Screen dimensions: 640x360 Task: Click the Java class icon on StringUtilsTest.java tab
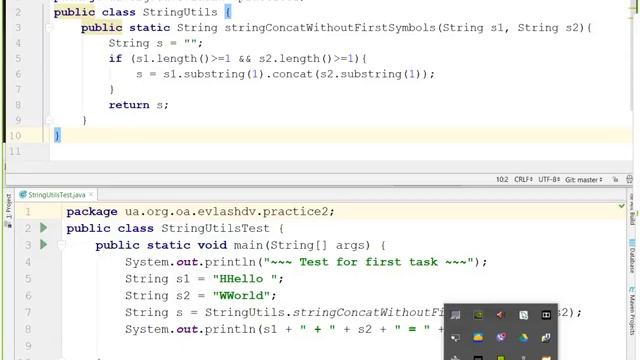coord(23,195)
